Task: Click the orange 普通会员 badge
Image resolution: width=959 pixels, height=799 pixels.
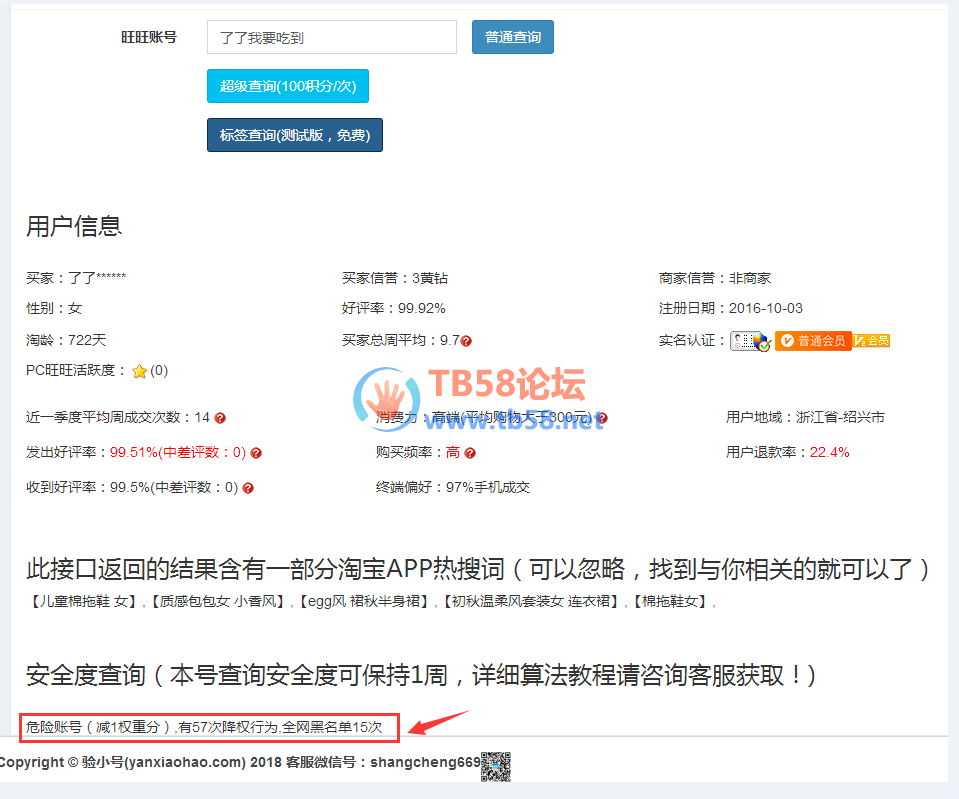Action: click(812, 341)
